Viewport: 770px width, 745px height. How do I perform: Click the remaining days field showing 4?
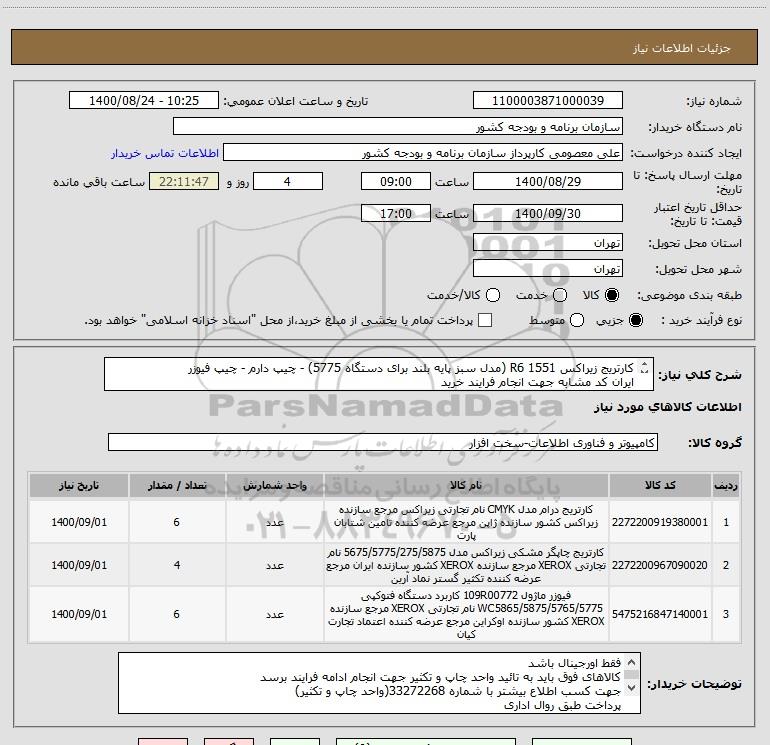pos(288,182)
